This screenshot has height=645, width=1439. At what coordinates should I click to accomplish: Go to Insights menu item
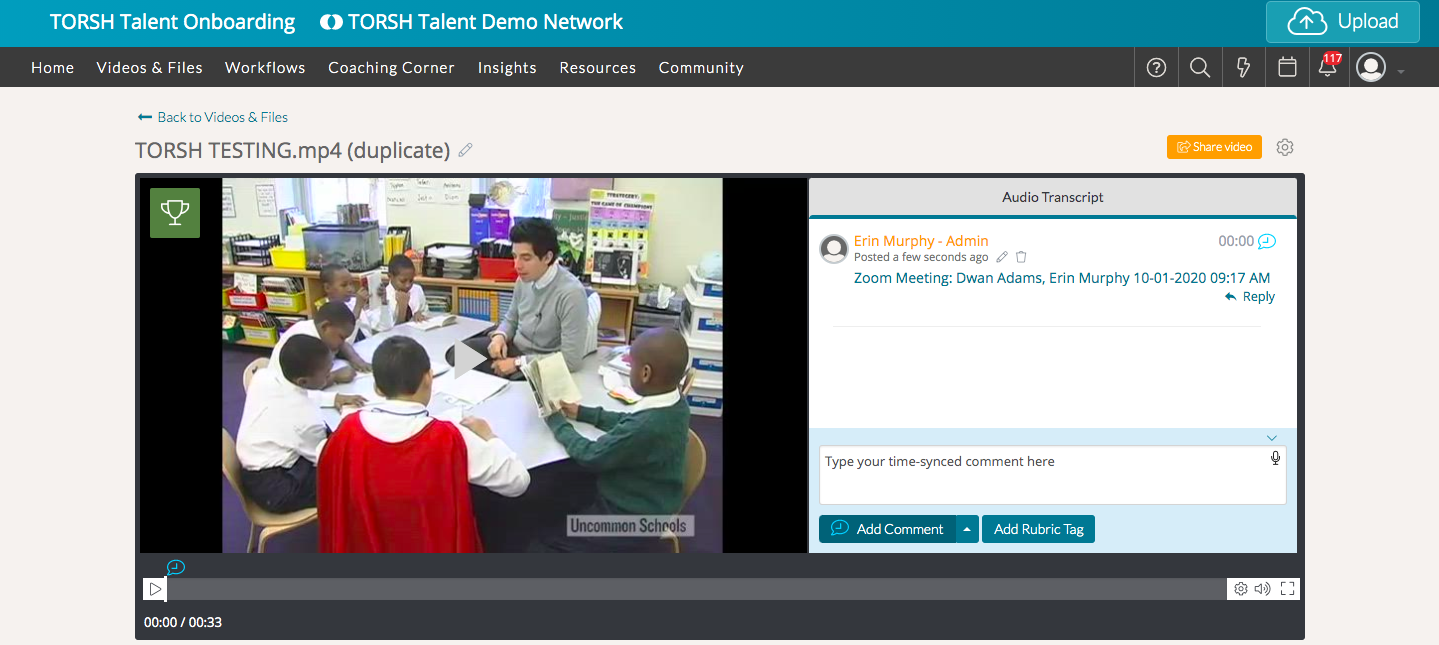coord(507,68)
